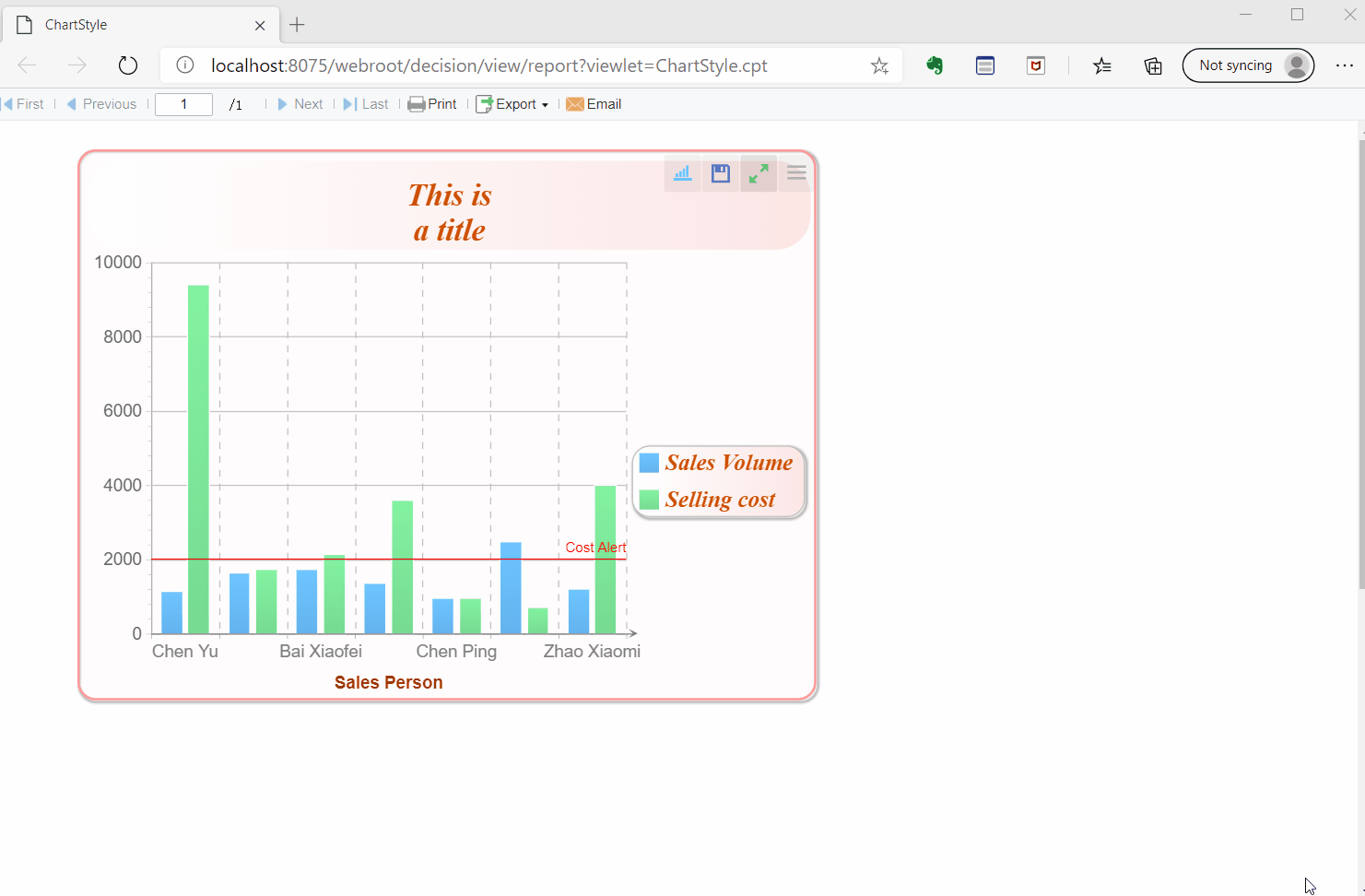This screenshot has width=1365, height=896.
Task: Open the browser settings menu with three dots
Action: [x=1346, y=65]
